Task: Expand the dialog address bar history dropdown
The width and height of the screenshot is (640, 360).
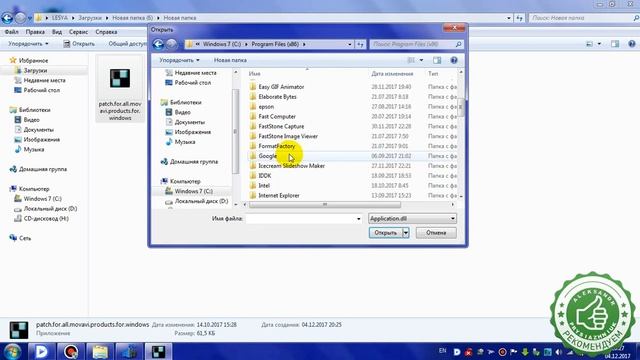Action: click(x=350, y=44)
